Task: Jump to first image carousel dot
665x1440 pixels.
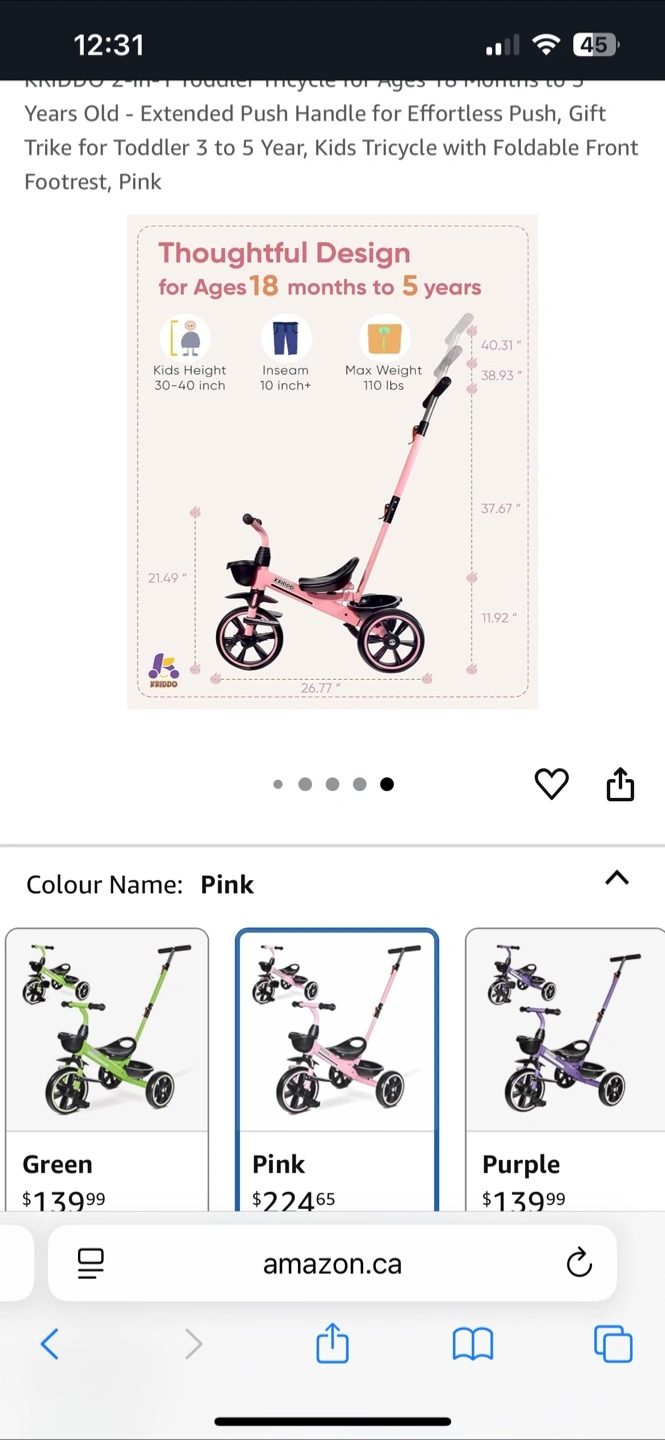Action: pyautogui.click(x=278, y=784)
